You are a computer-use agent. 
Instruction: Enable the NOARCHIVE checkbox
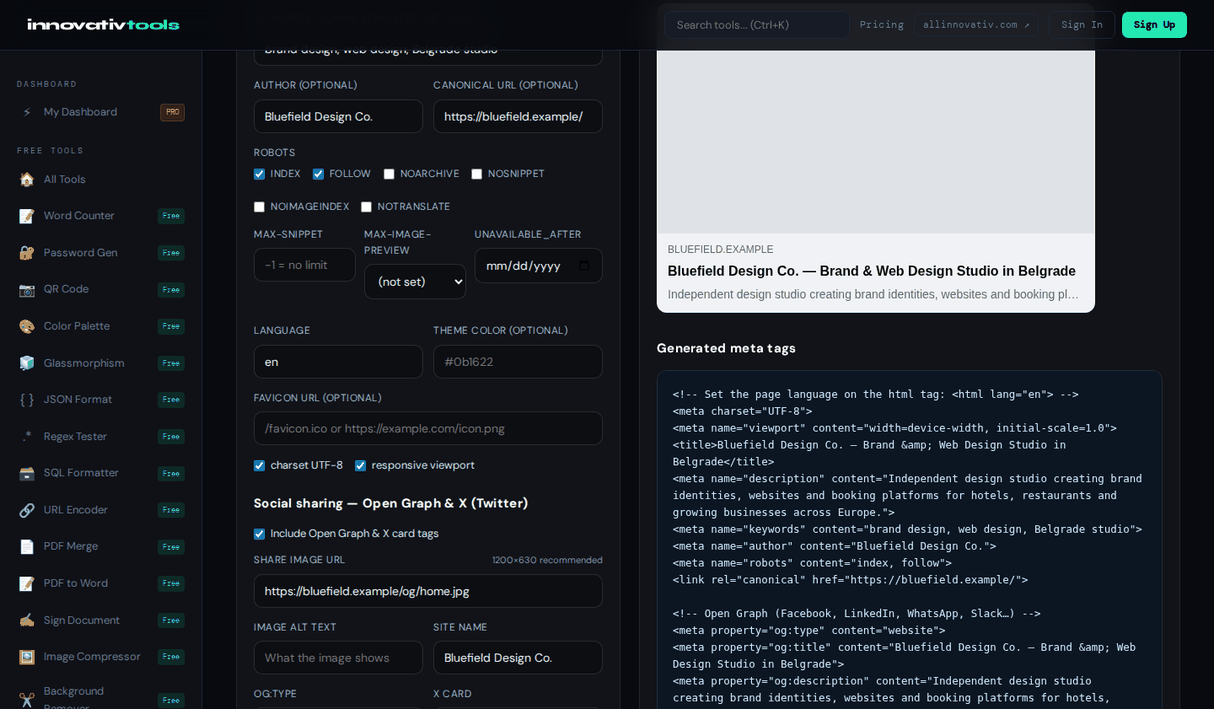click(x=389, y=174)
